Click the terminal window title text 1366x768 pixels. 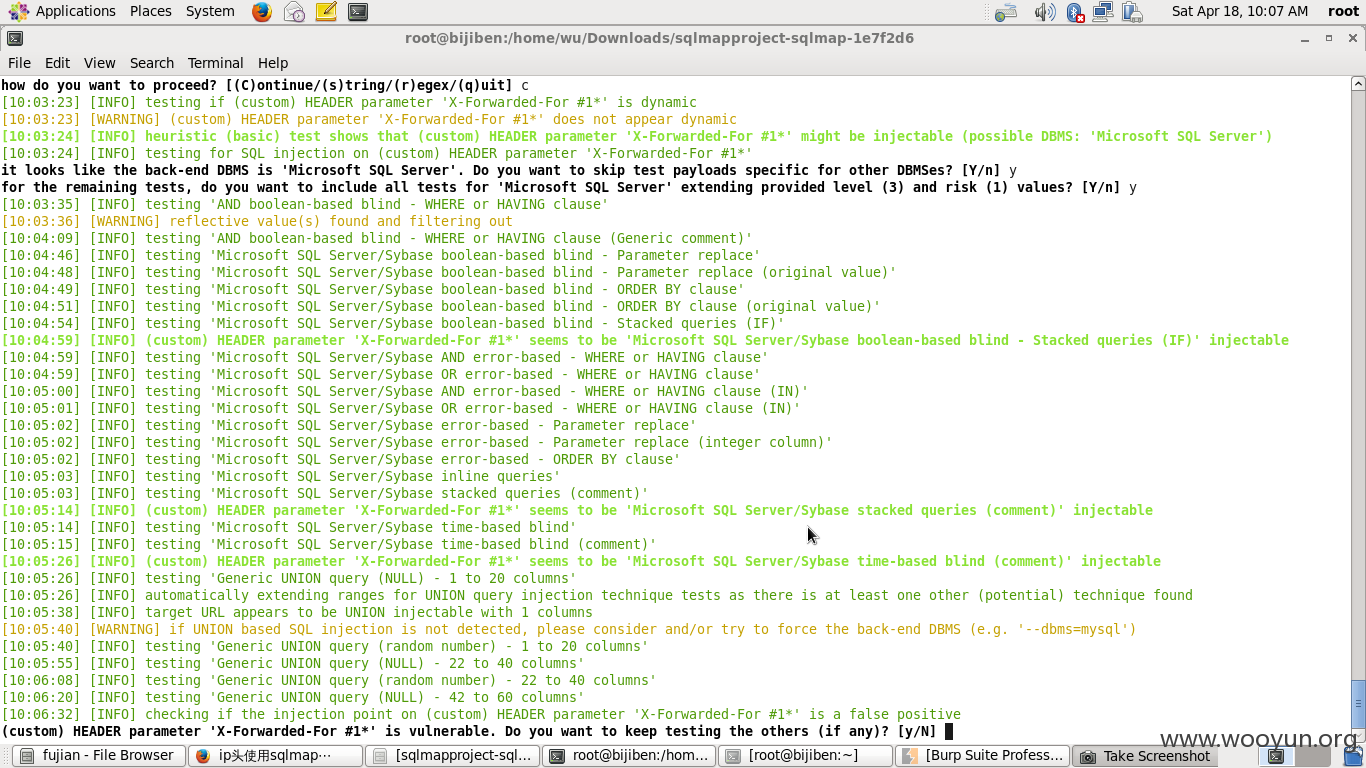659,38
